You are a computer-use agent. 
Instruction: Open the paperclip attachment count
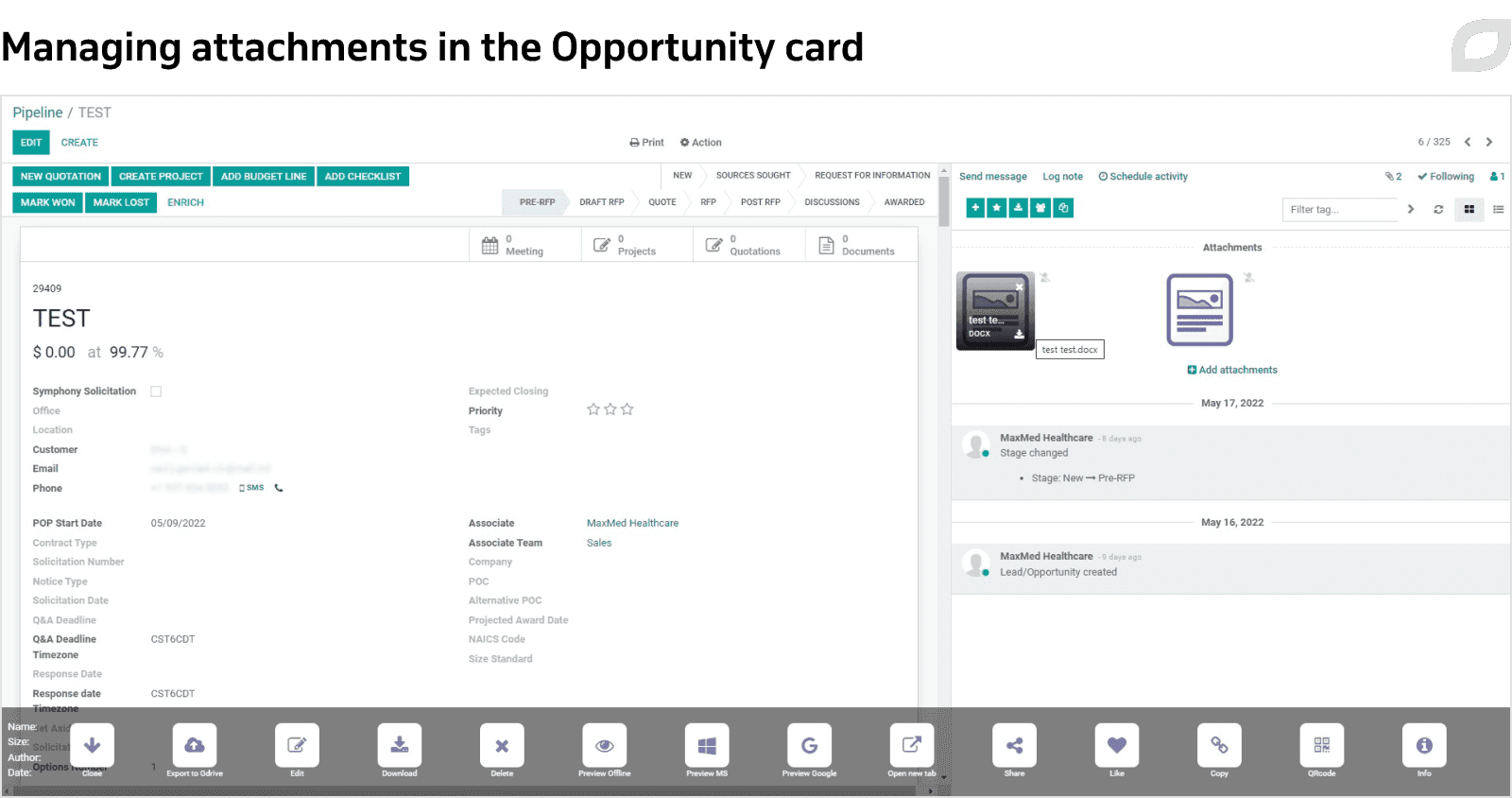[x=1394, y=177]
